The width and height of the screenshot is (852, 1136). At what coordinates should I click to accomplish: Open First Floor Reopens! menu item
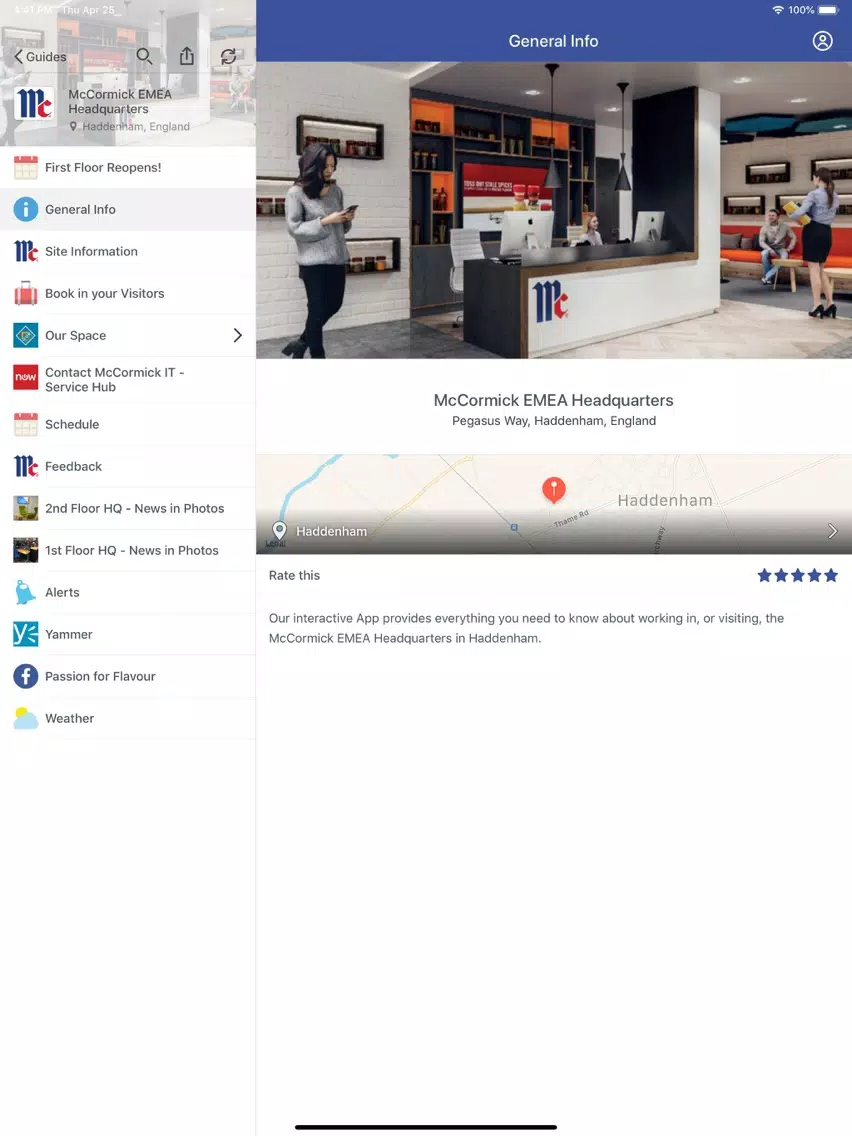(x=128, y=167)
